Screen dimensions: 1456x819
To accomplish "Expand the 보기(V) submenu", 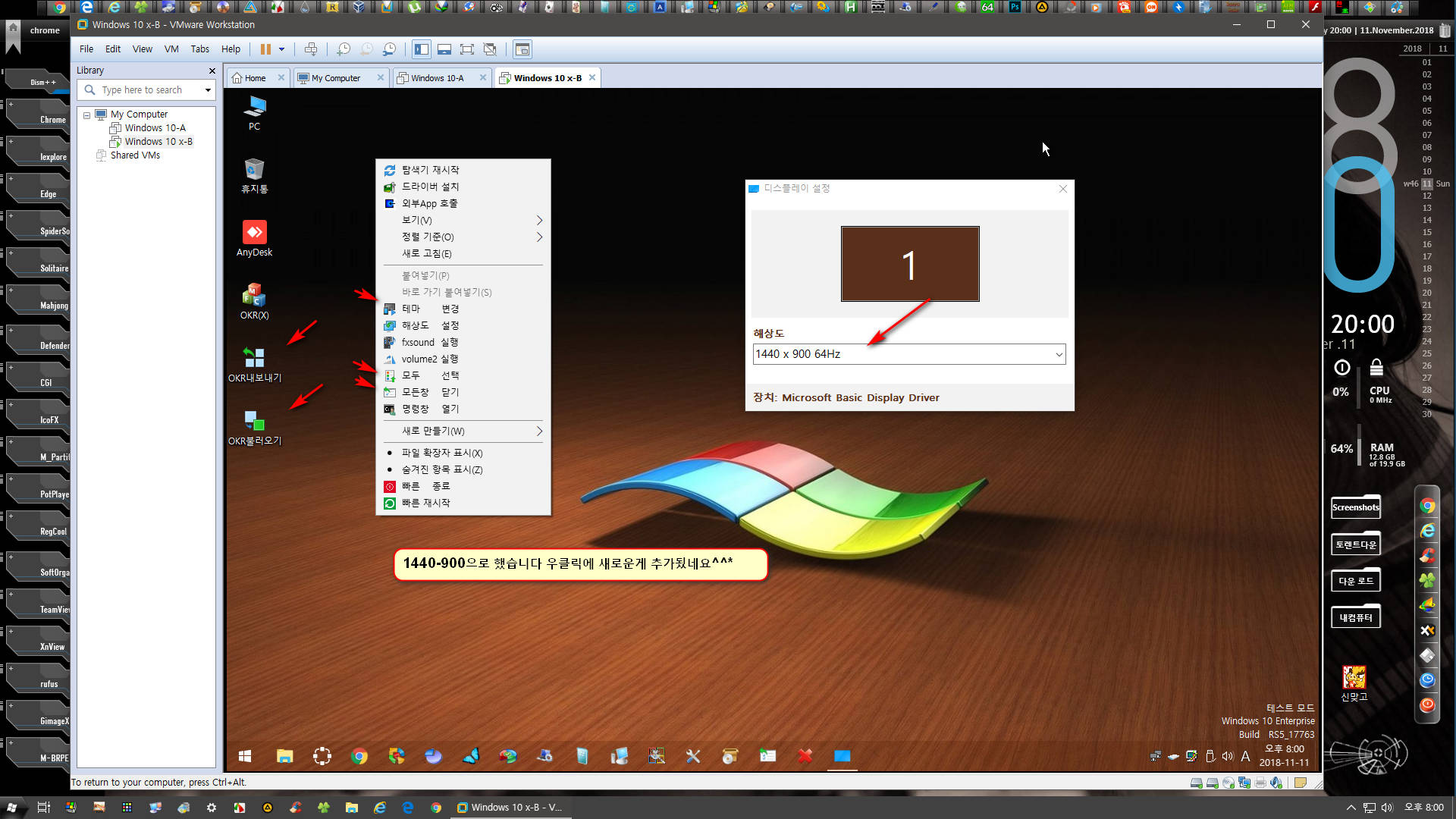I will [463, 221].
